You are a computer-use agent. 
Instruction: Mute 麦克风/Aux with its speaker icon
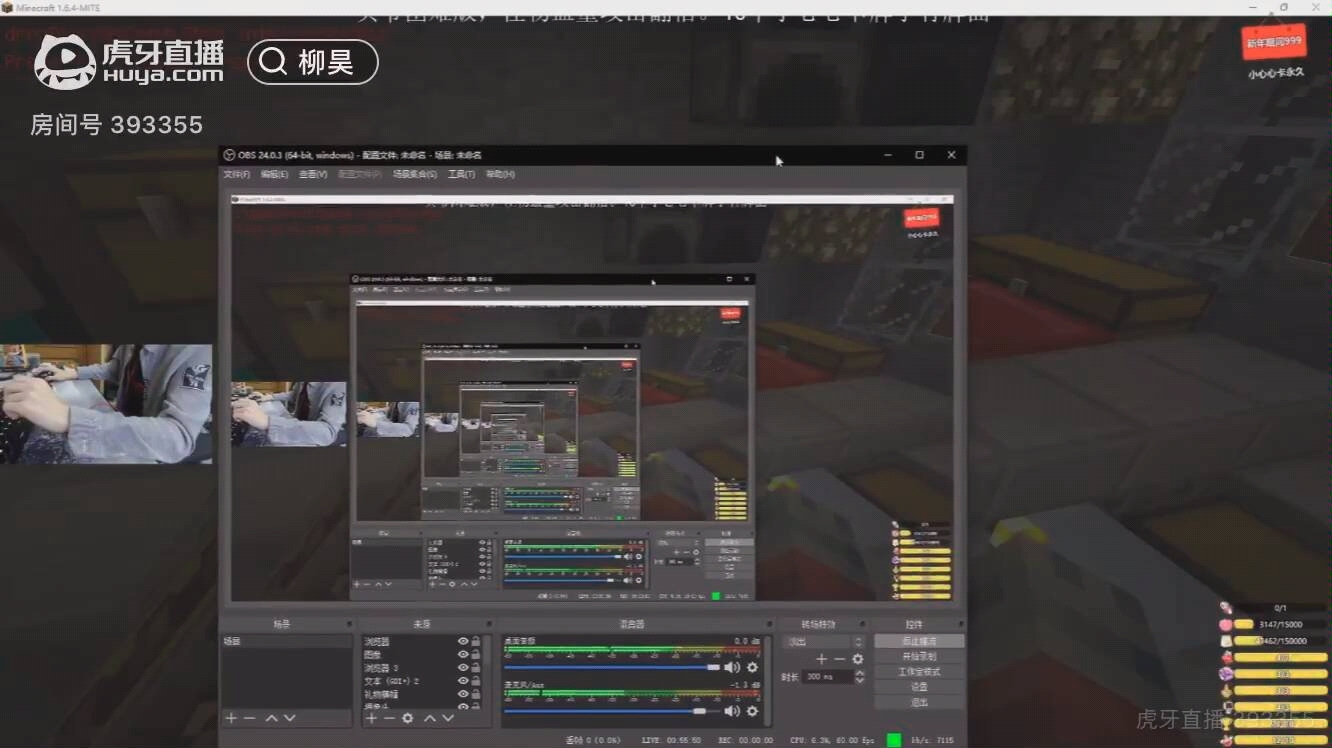(731, 711)
